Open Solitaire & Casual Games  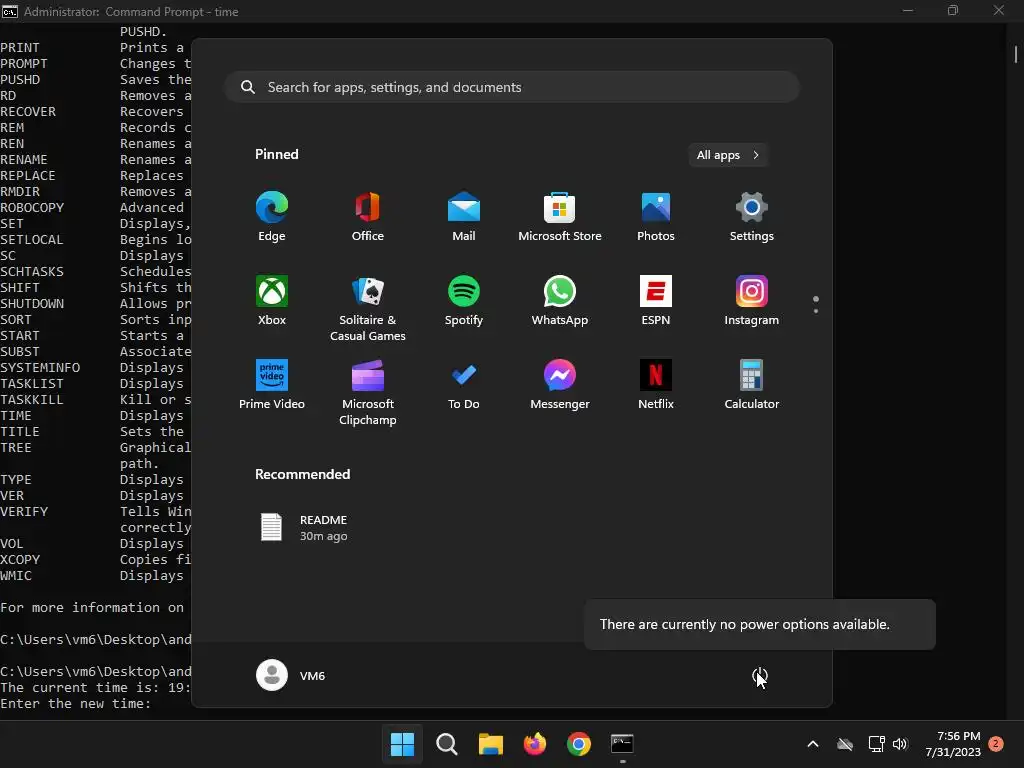point(368,308)
